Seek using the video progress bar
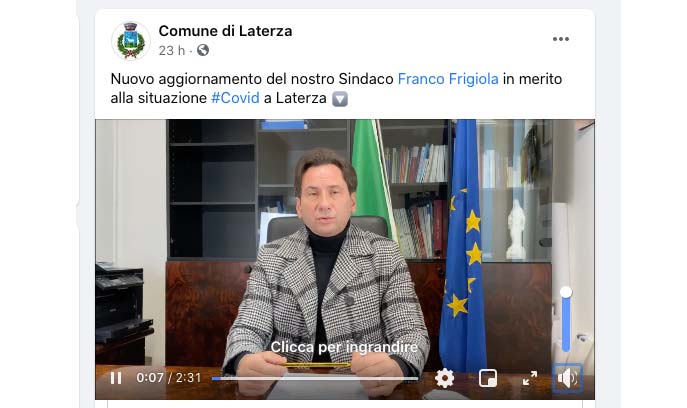Image resolution: width=687 pixels, height=408 pixels. pos(315,378)
